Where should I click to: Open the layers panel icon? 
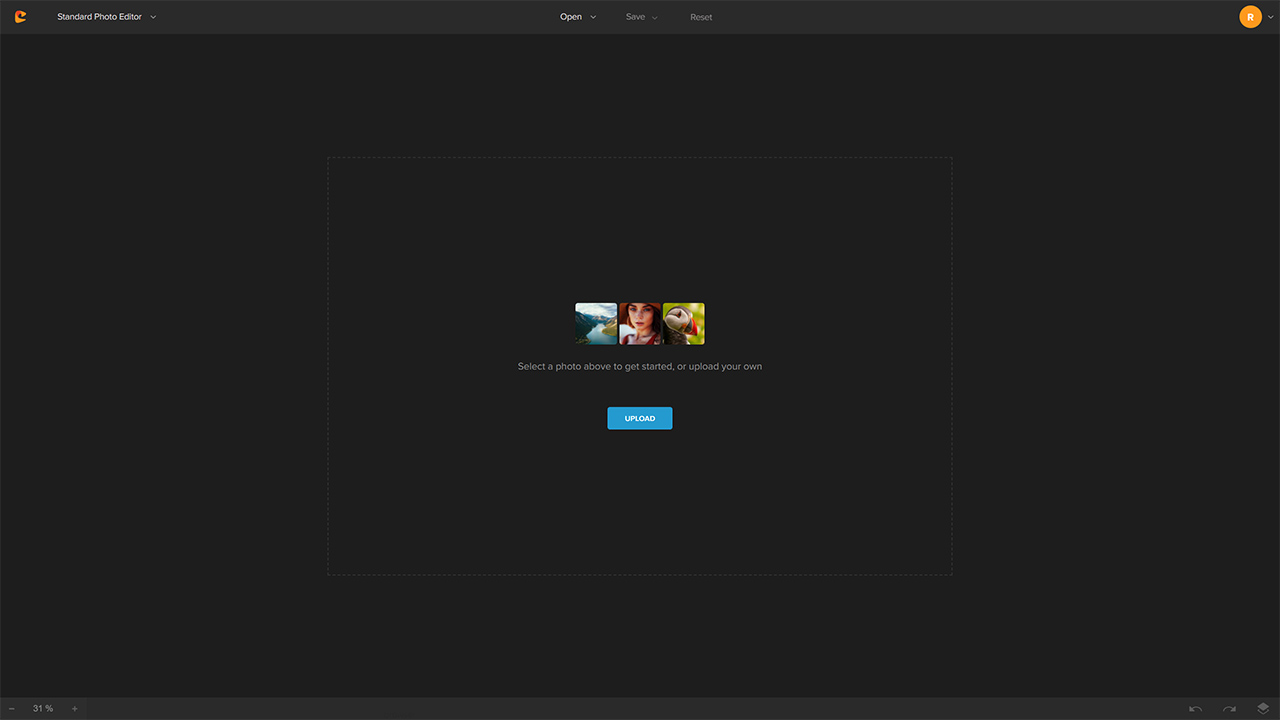coord(1263,709)
